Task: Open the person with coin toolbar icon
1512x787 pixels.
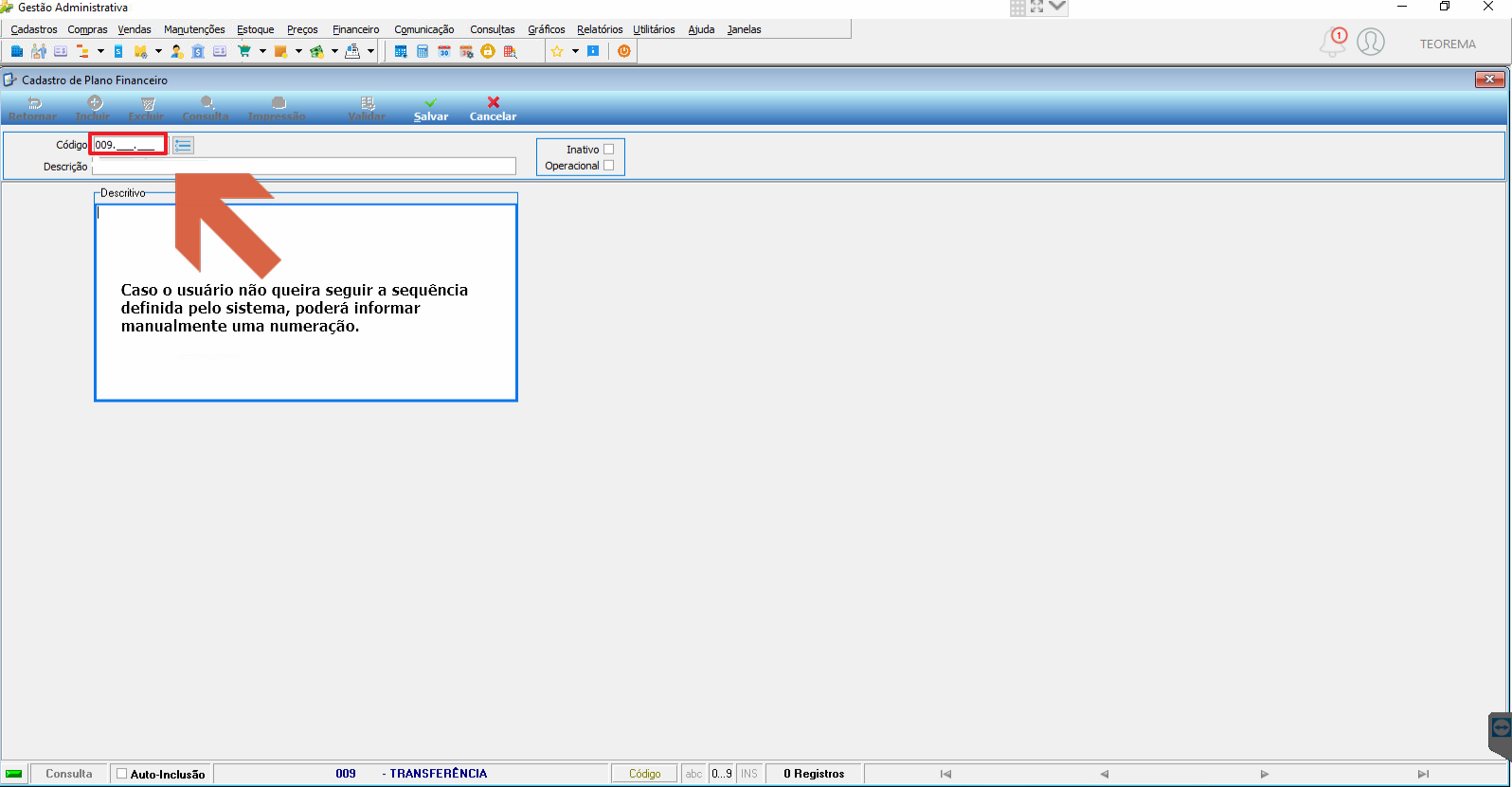Action: [x=177, y=51]
